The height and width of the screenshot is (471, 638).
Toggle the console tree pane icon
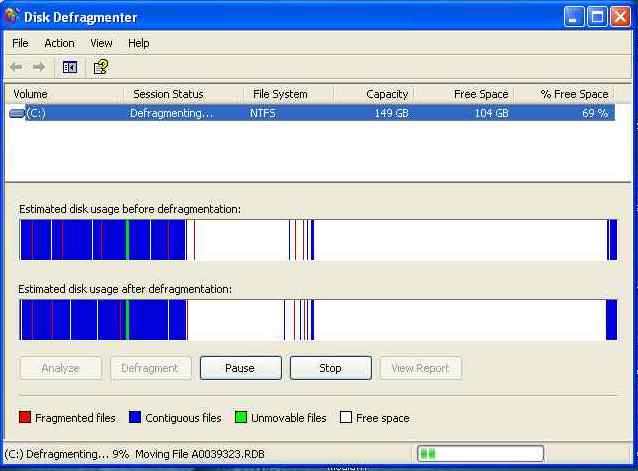coord(70,67)
